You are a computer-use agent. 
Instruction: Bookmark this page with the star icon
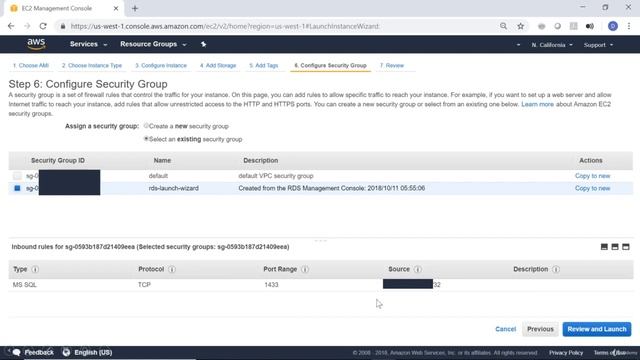pos(520,26)
